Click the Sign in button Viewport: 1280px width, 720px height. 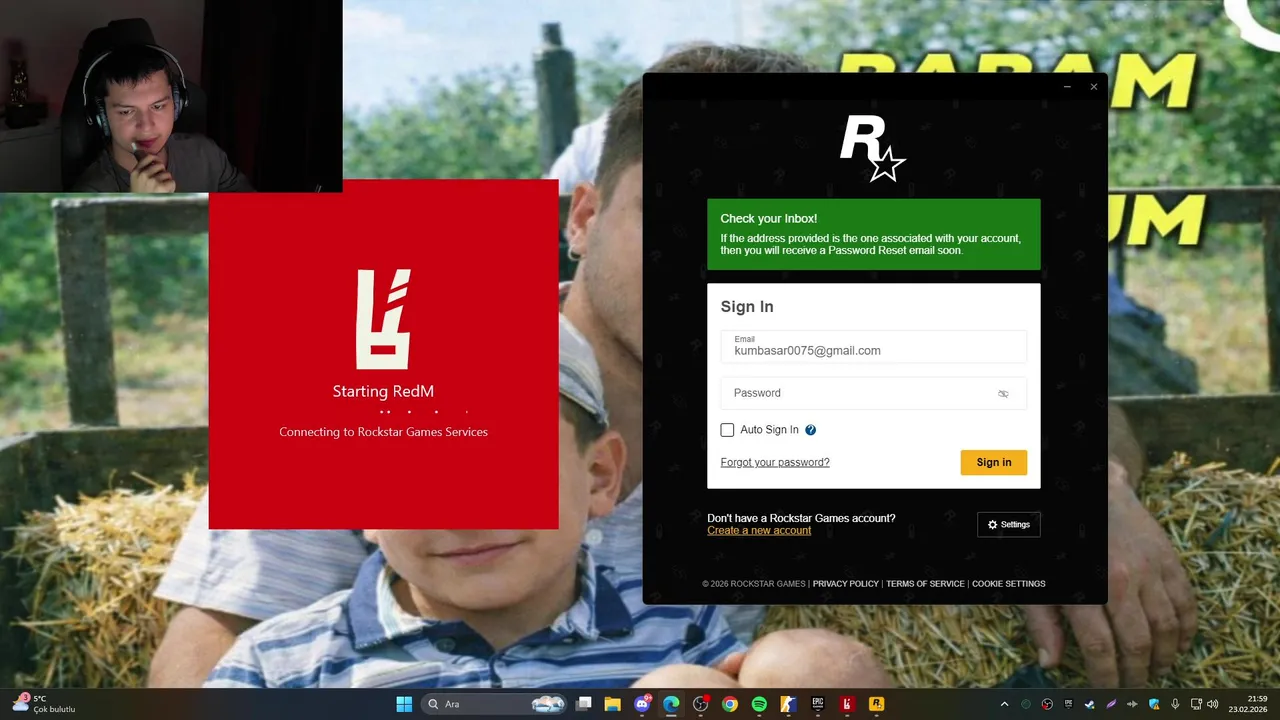pos(993,462)
